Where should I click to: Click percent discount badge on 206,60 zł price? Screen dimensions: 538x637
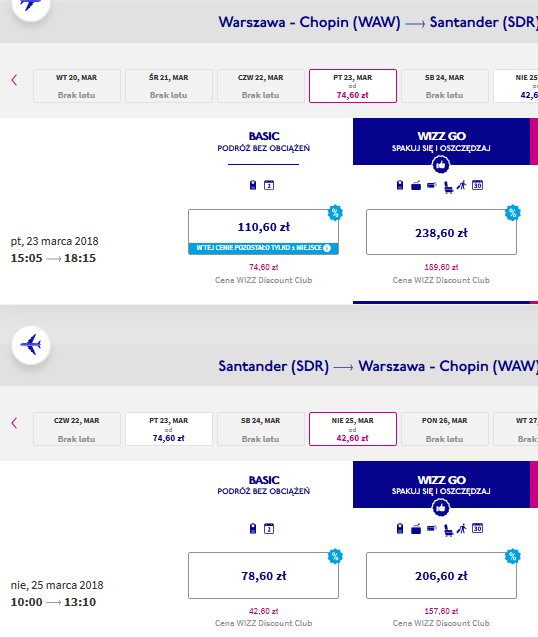(513, 556)
